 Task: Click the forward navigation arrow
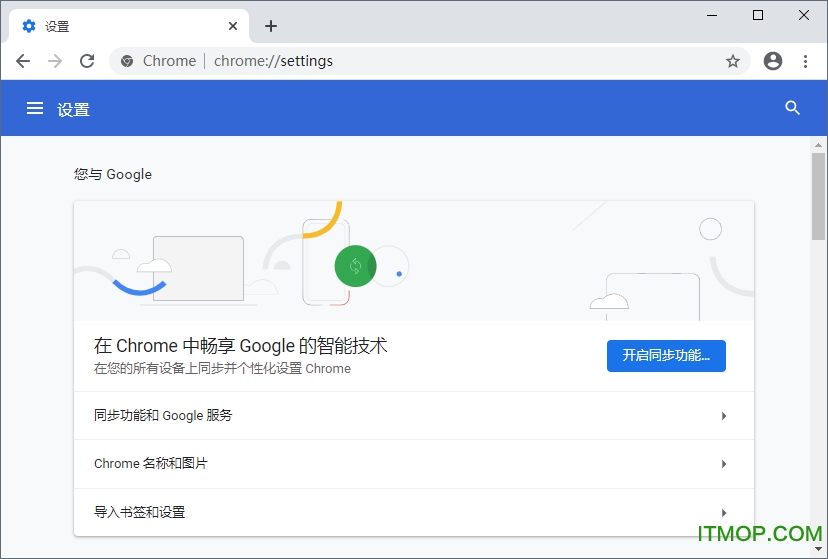[x=55, y=61]
